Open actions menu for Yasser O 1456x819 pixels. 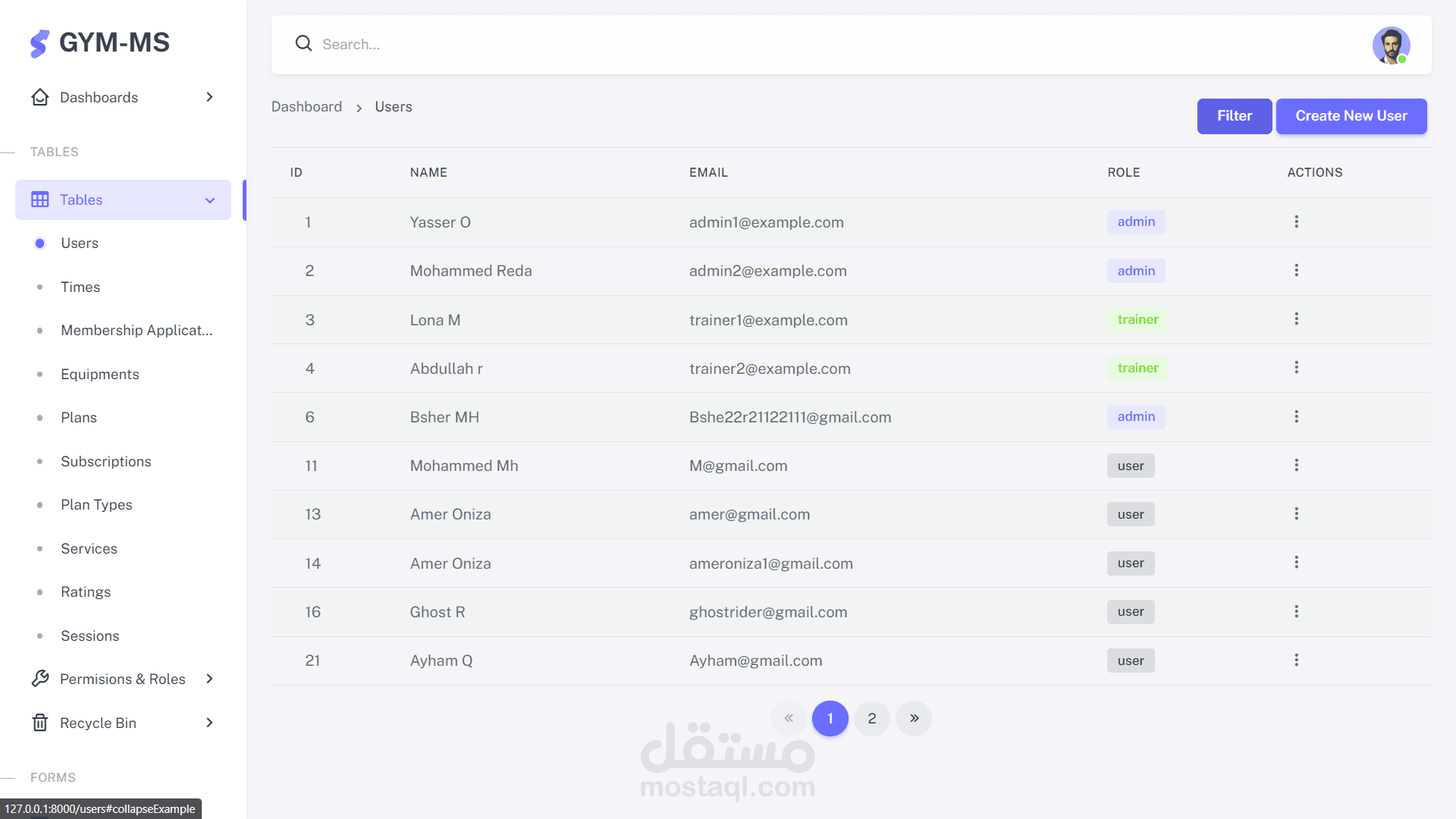pos(1296,222)
